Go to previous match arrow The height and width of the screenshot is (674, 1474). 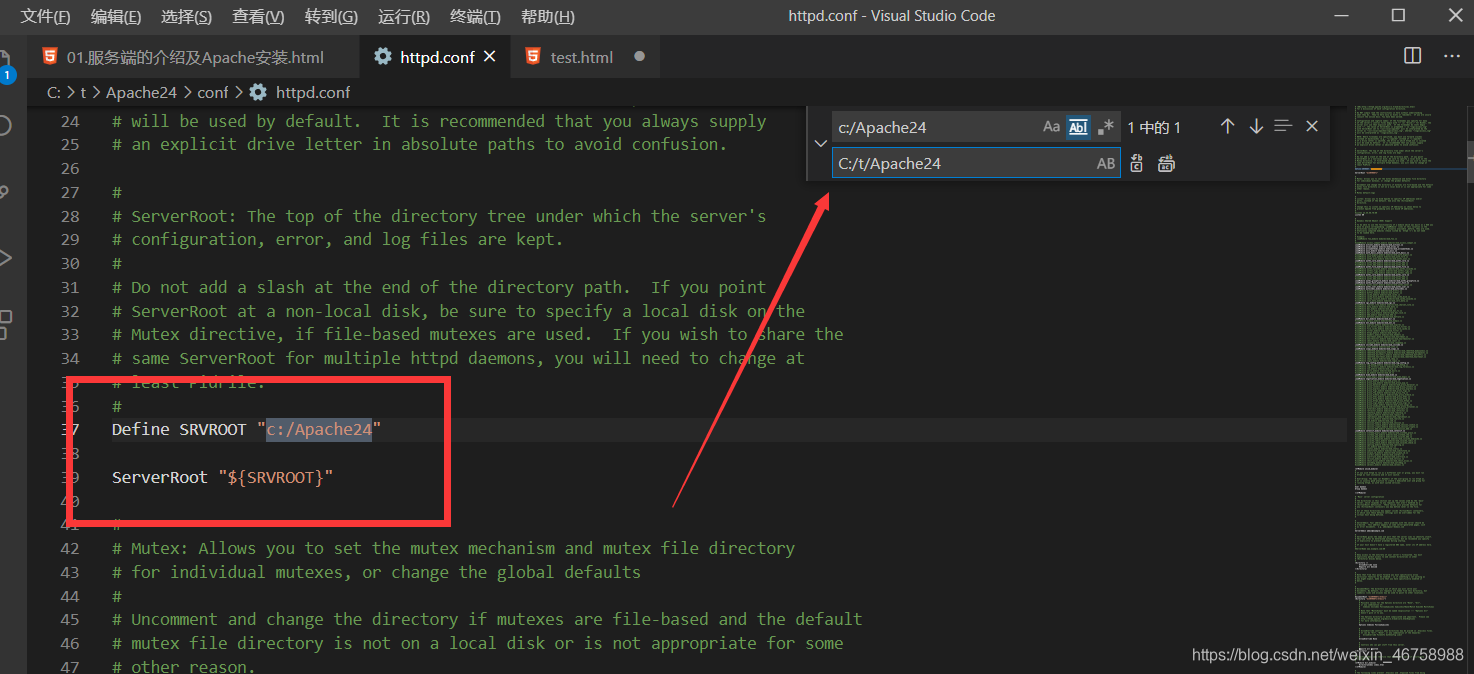click(x=1227, y=126)
